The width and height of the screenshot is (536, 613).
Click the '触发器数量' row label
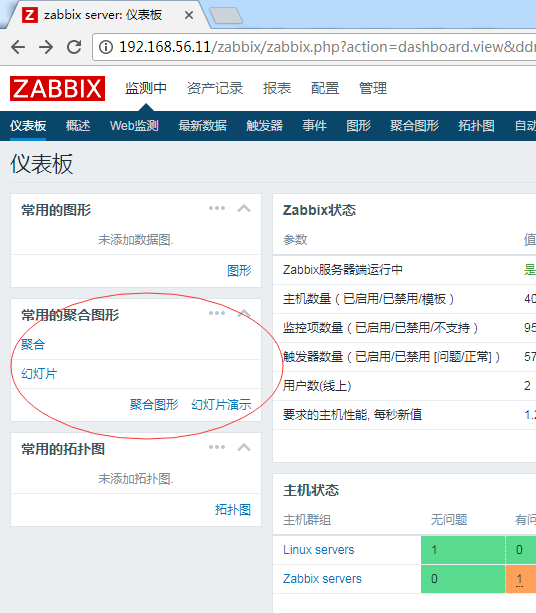(391, 357)
